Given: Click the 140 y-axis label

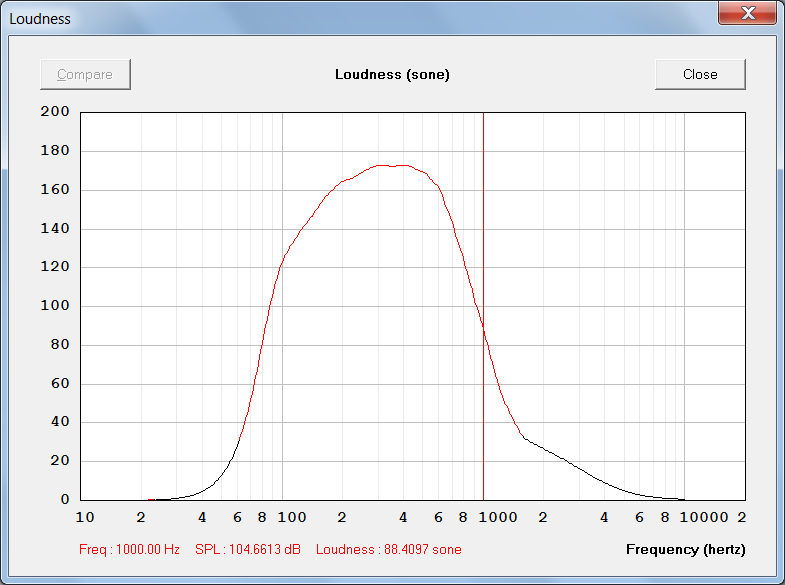Looking at the screenshot, I should point(55,228).
